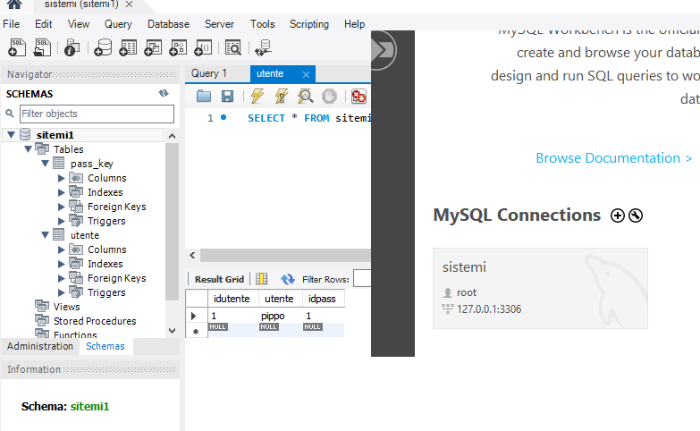This screenshot has height=431, width=700.
Task: Click the Filter Rows input box
Action: coord(362,278)
